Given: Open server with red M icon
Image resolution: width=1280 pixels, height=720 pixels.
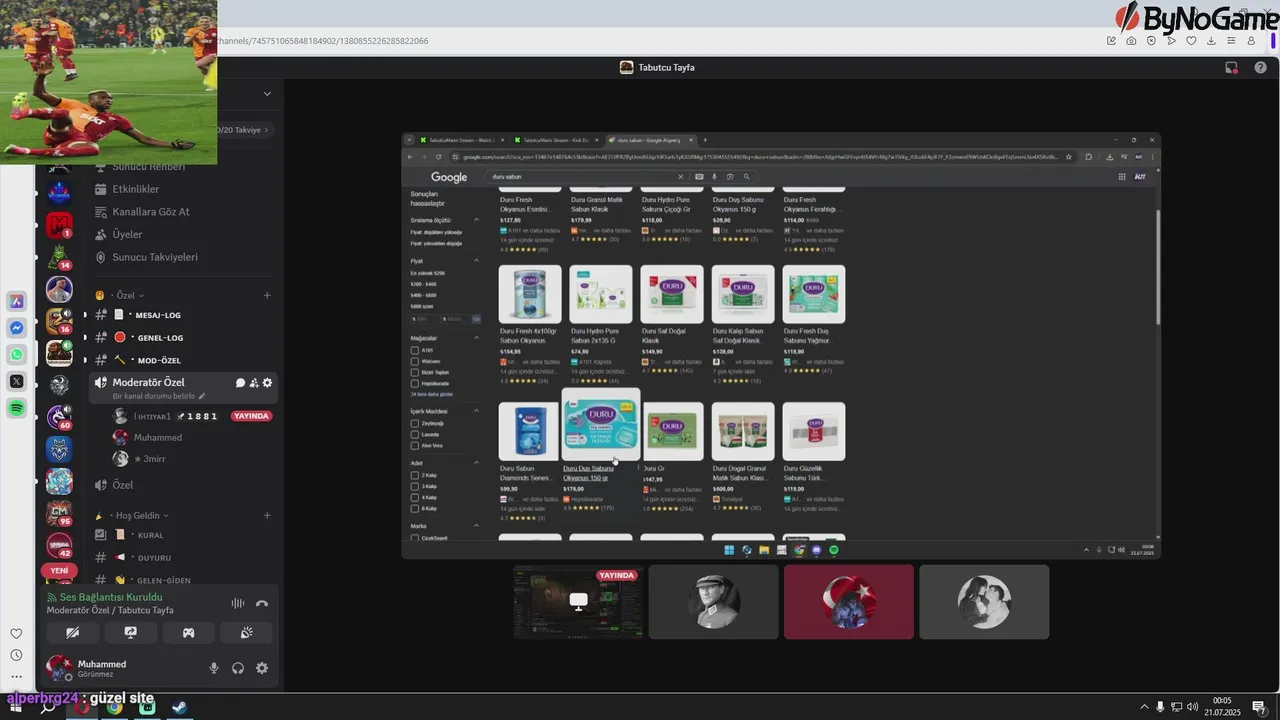Looking at the screenshot, I should [59, 226].
